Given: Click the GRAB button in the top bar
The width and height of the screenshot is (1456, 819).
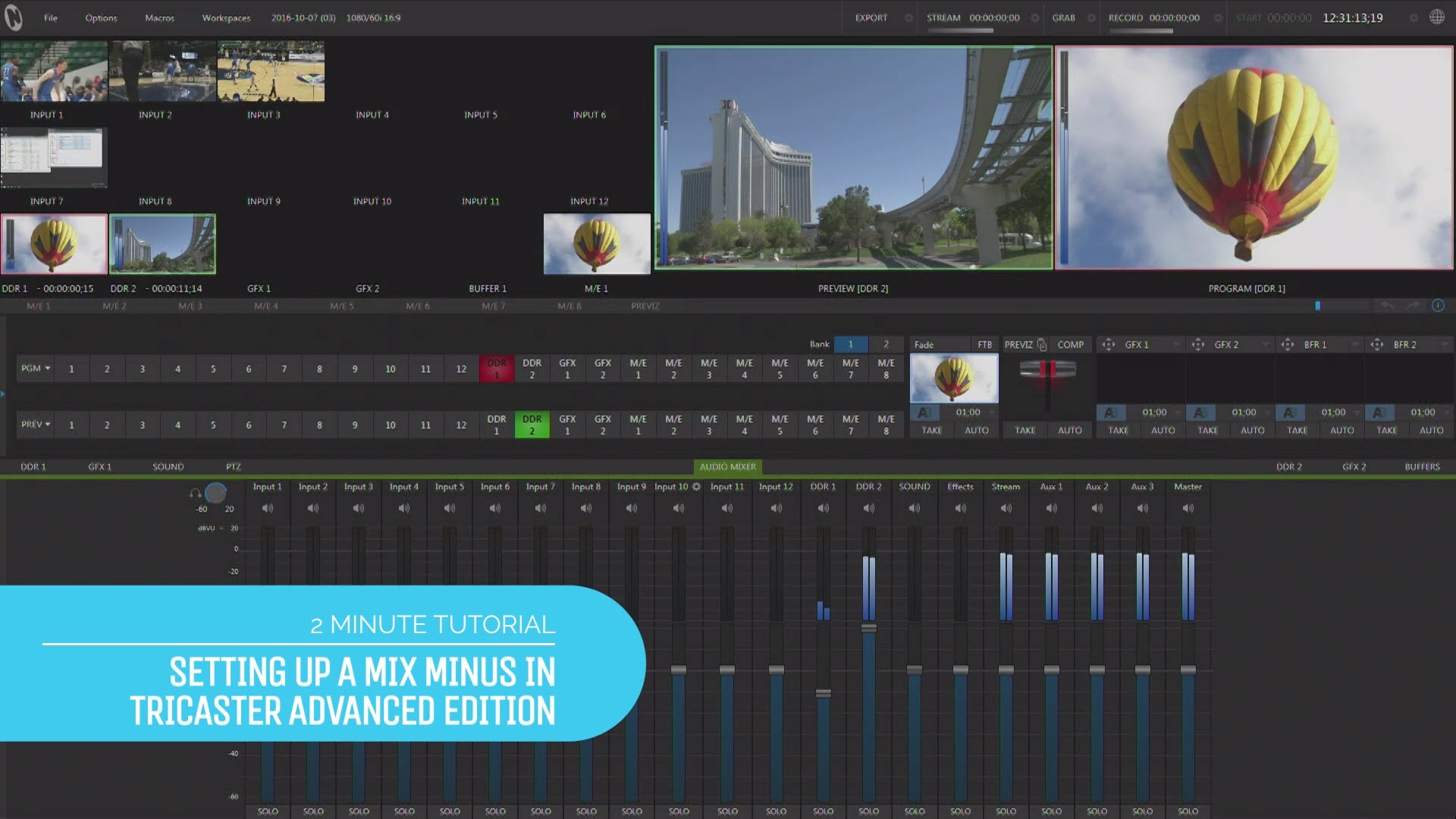Looking at the screenshot, I should (x=1063, y=17).
